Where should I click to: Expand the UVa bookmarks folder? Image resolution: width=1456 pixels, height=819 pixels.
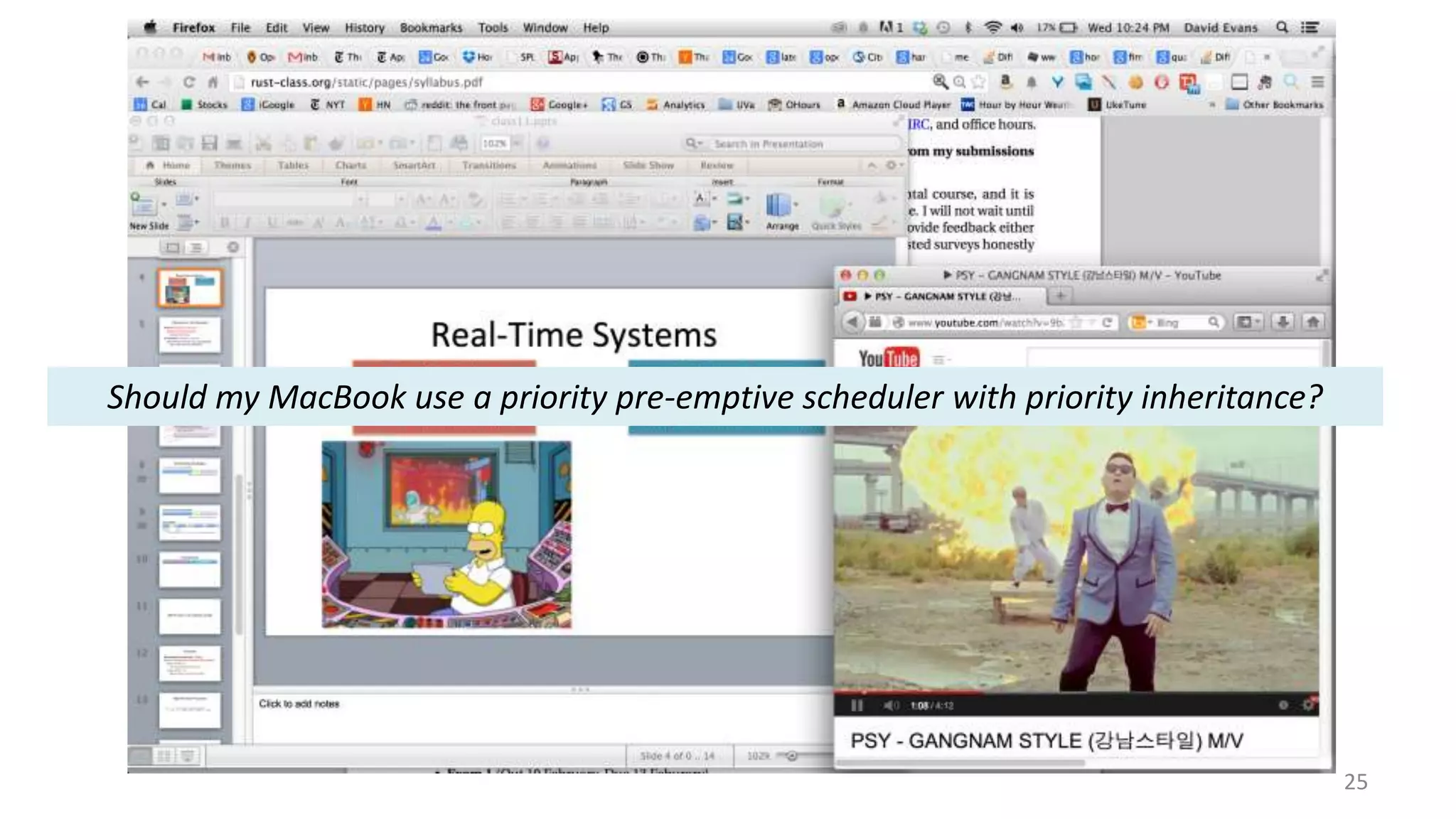click(x=737, y=105)
